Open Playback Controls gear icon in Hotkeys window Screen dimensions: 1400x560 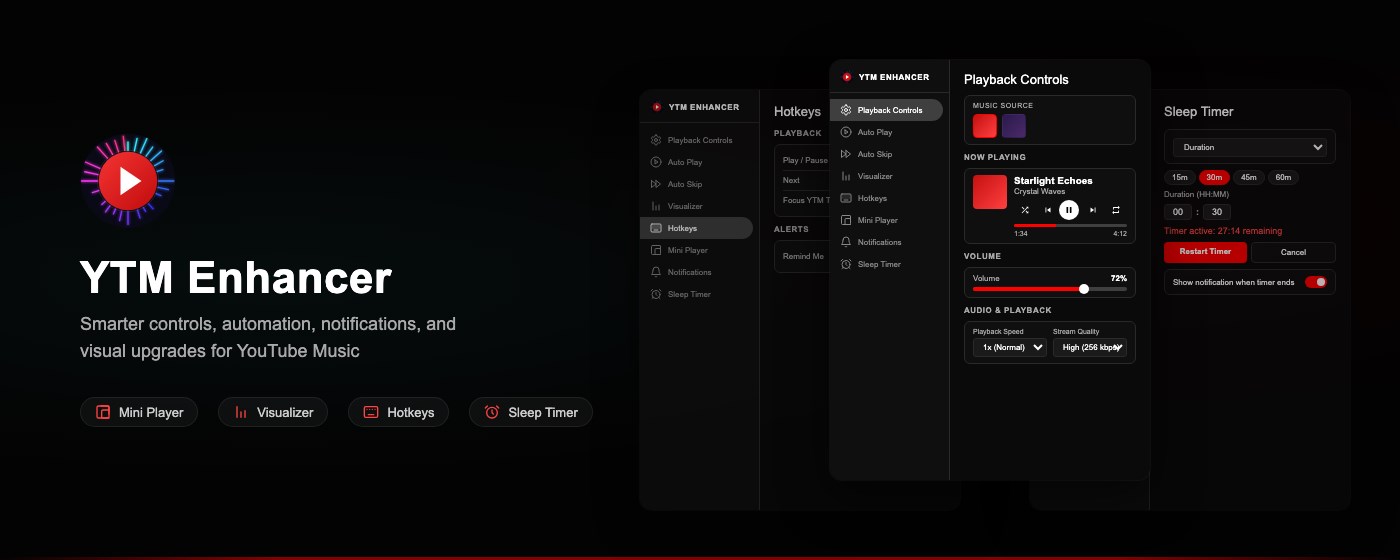coord(656,140)
